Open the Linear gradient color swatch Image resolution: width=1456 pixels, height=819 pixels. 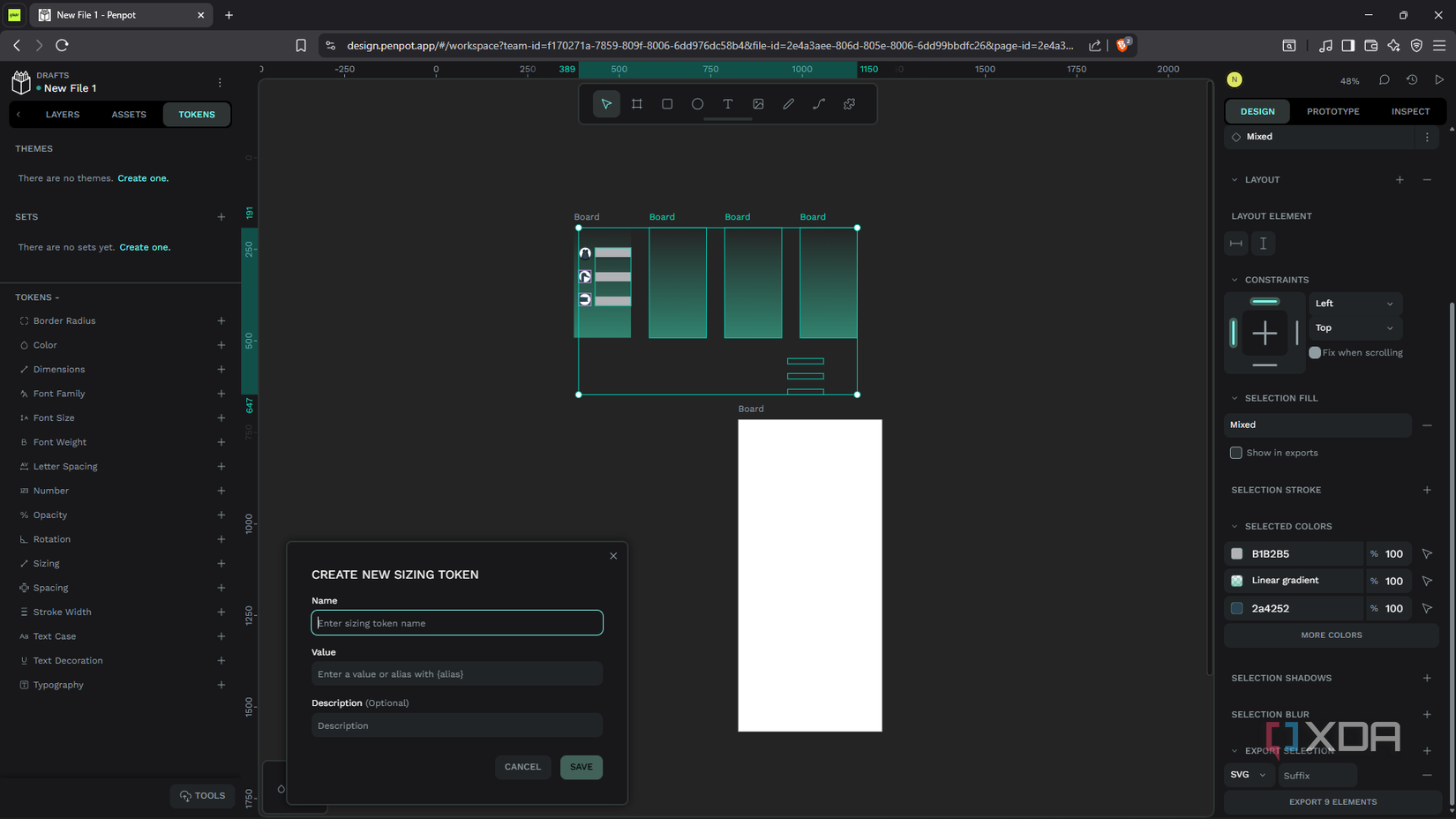tap(1237, 581)
